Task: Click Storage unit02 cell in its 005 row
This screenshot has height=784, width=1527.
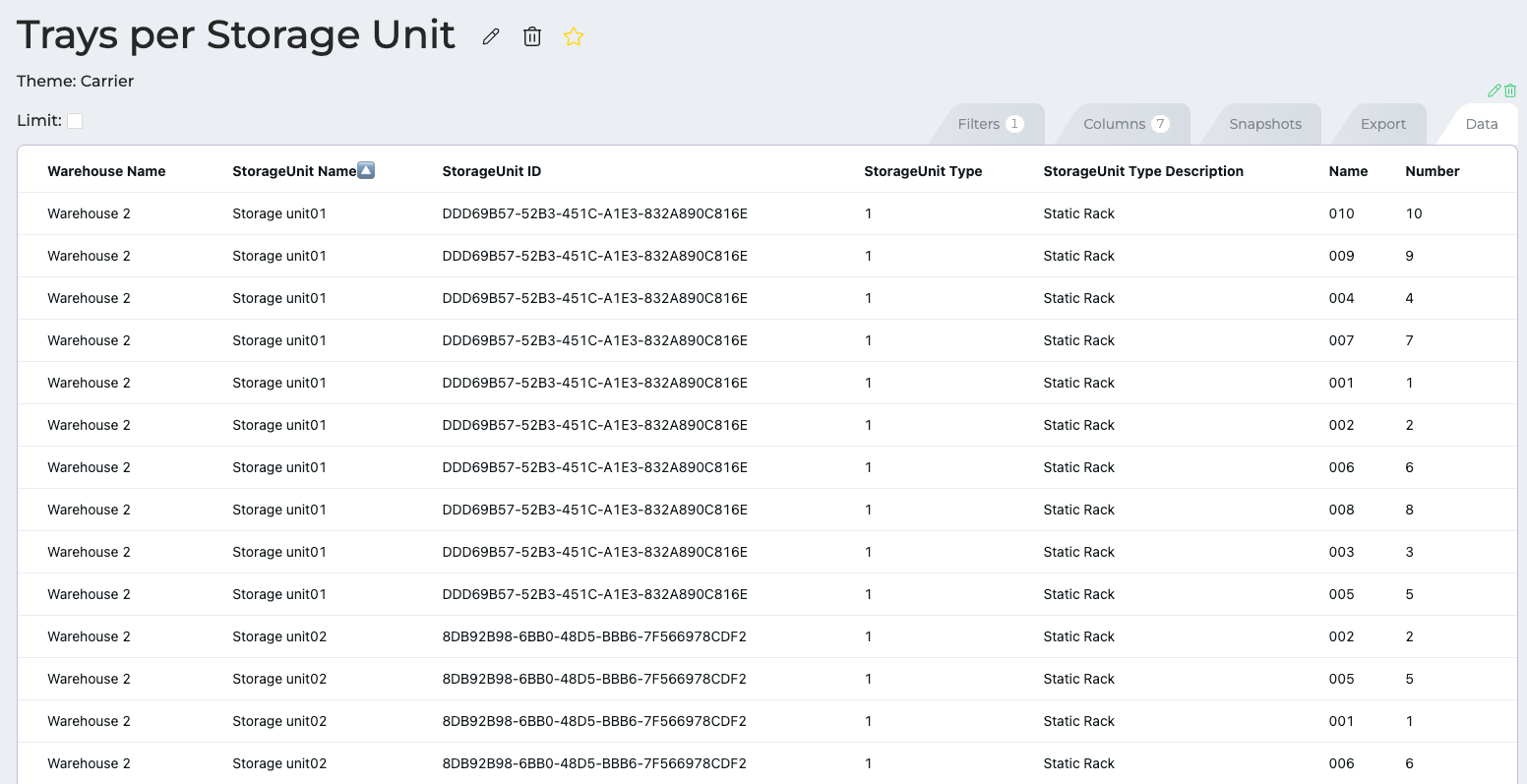Action: click(279, 679)
